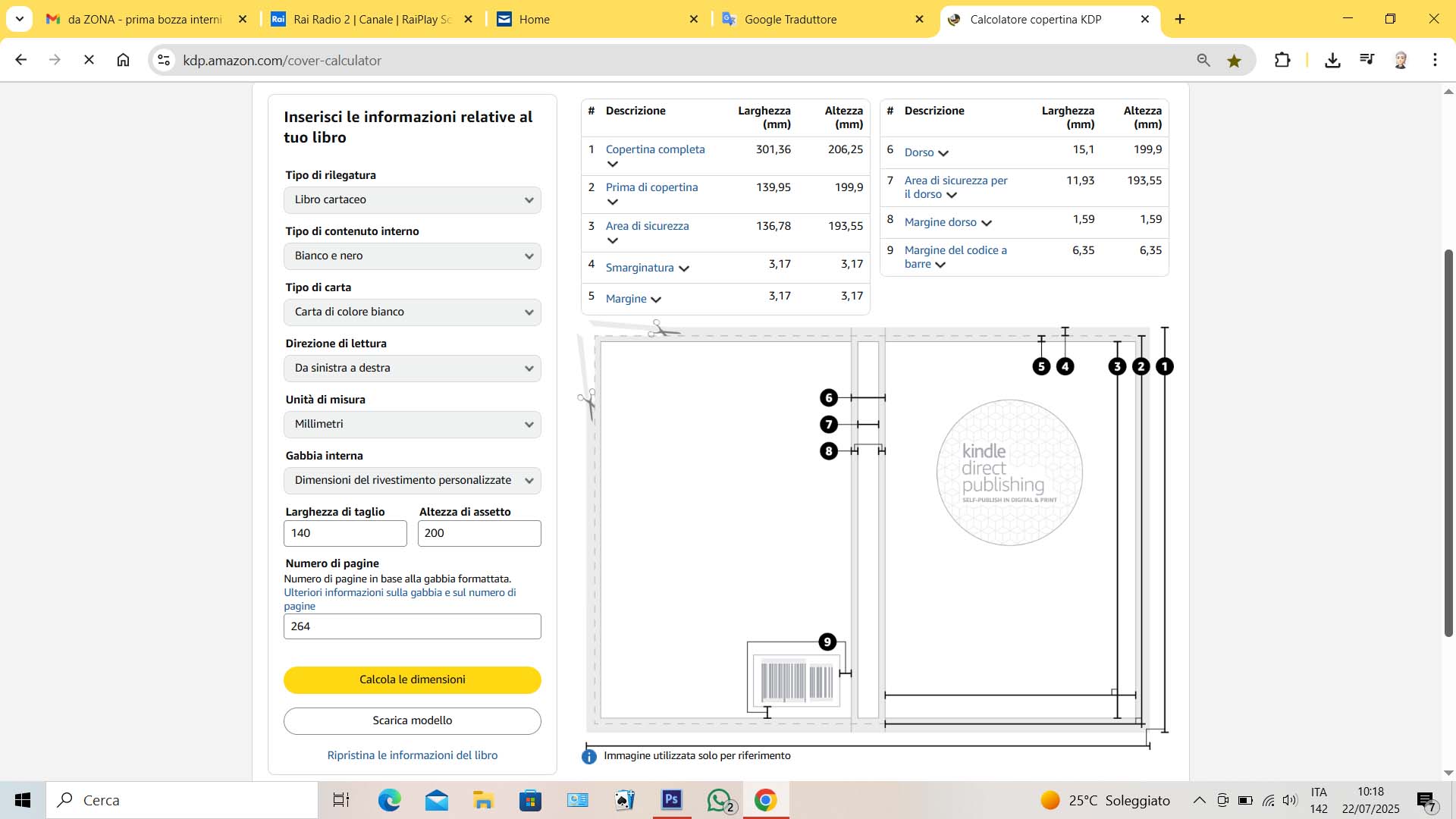Open the Tipo di carta dropdown

pos(412,312)
